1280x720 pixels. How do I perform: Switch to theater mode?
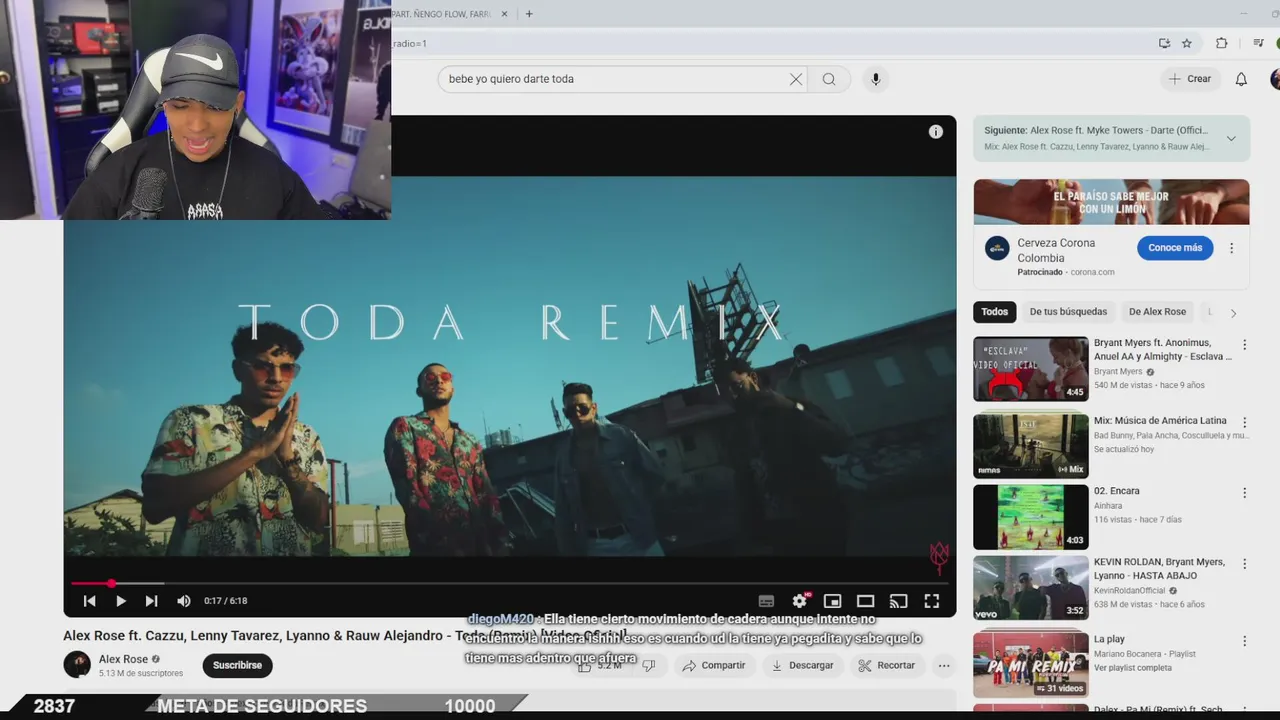tap(866, 601)
